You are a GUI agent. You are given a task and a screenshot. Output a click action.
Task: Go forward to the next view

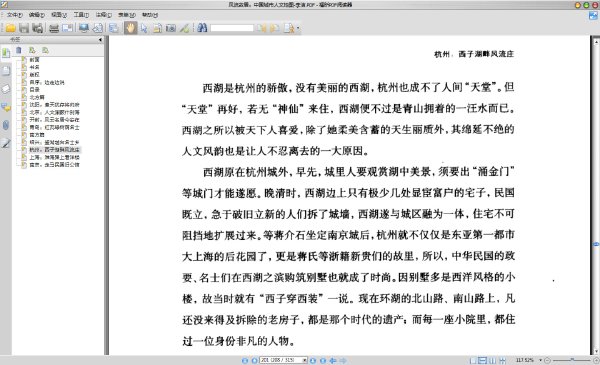pyautogui.click(x=343, y=360)
